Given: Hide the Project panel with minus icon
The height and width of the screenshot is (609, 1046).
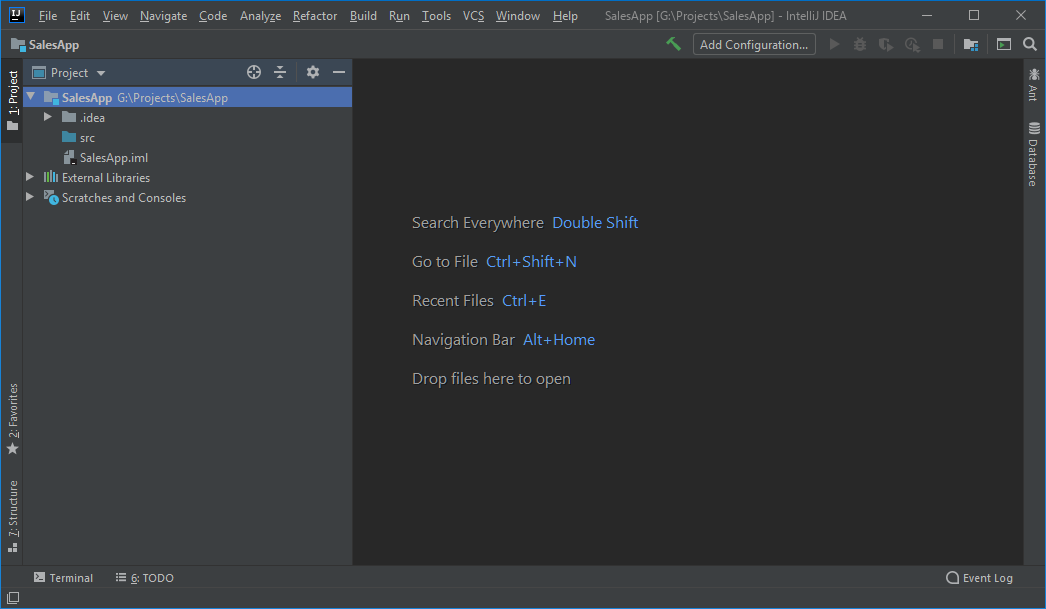Looking at the screenshot, I should (x=339, y=72).
